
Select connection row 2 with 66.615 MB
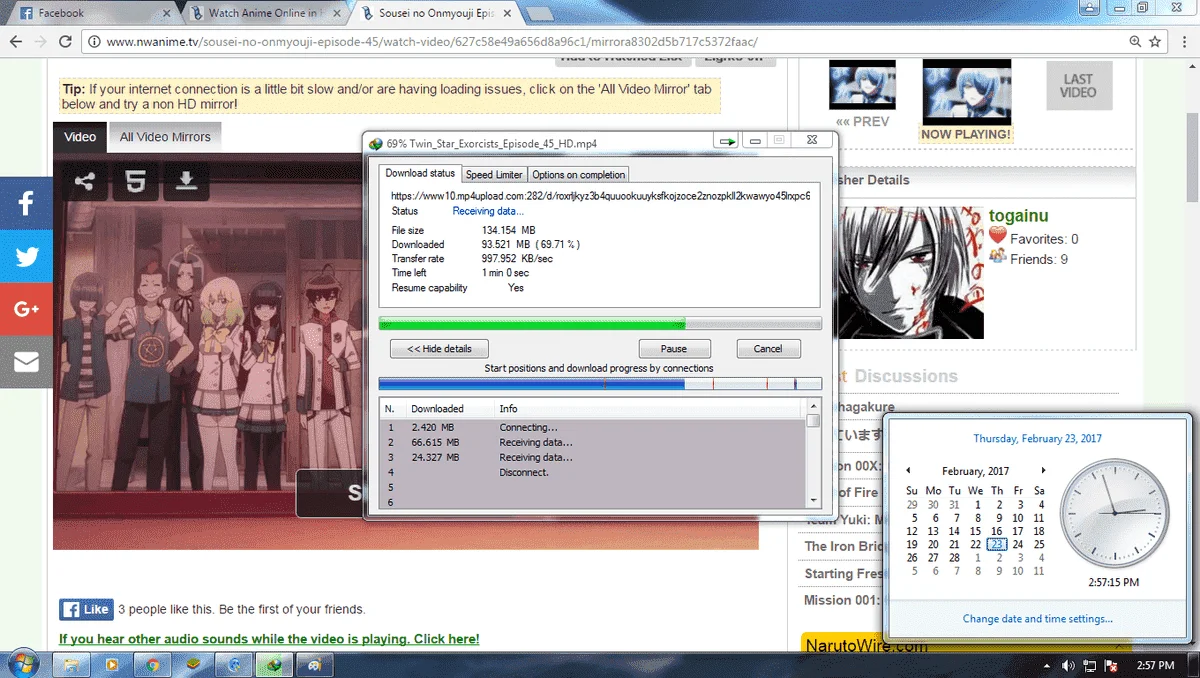point(593,442)
